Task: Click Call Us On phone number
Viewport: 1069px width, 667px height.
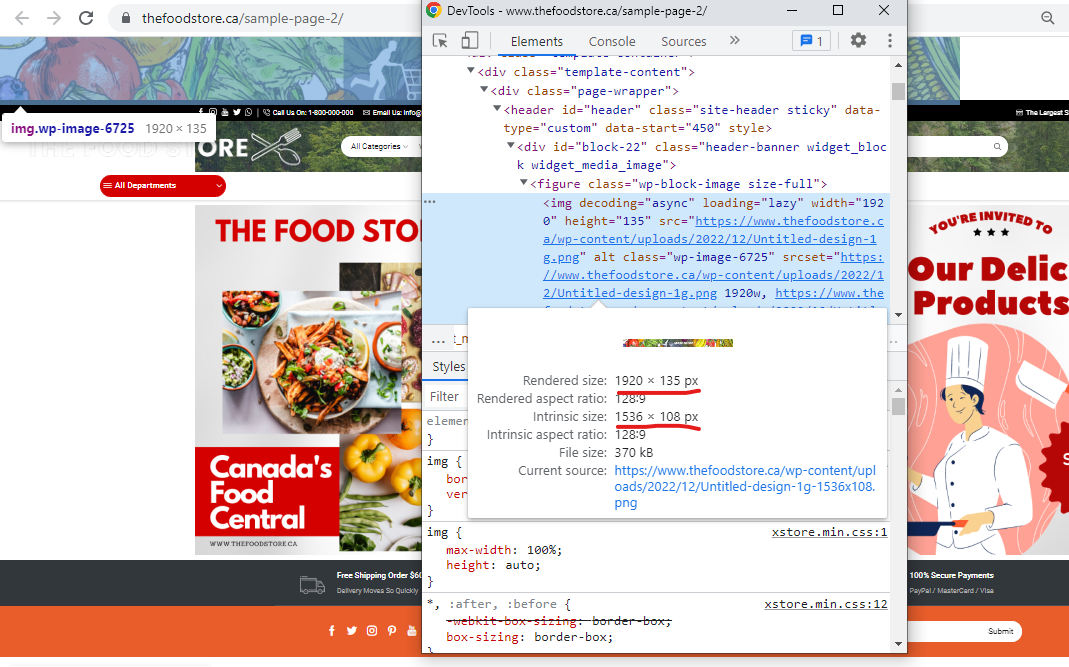Action: (x=308, y=113)
